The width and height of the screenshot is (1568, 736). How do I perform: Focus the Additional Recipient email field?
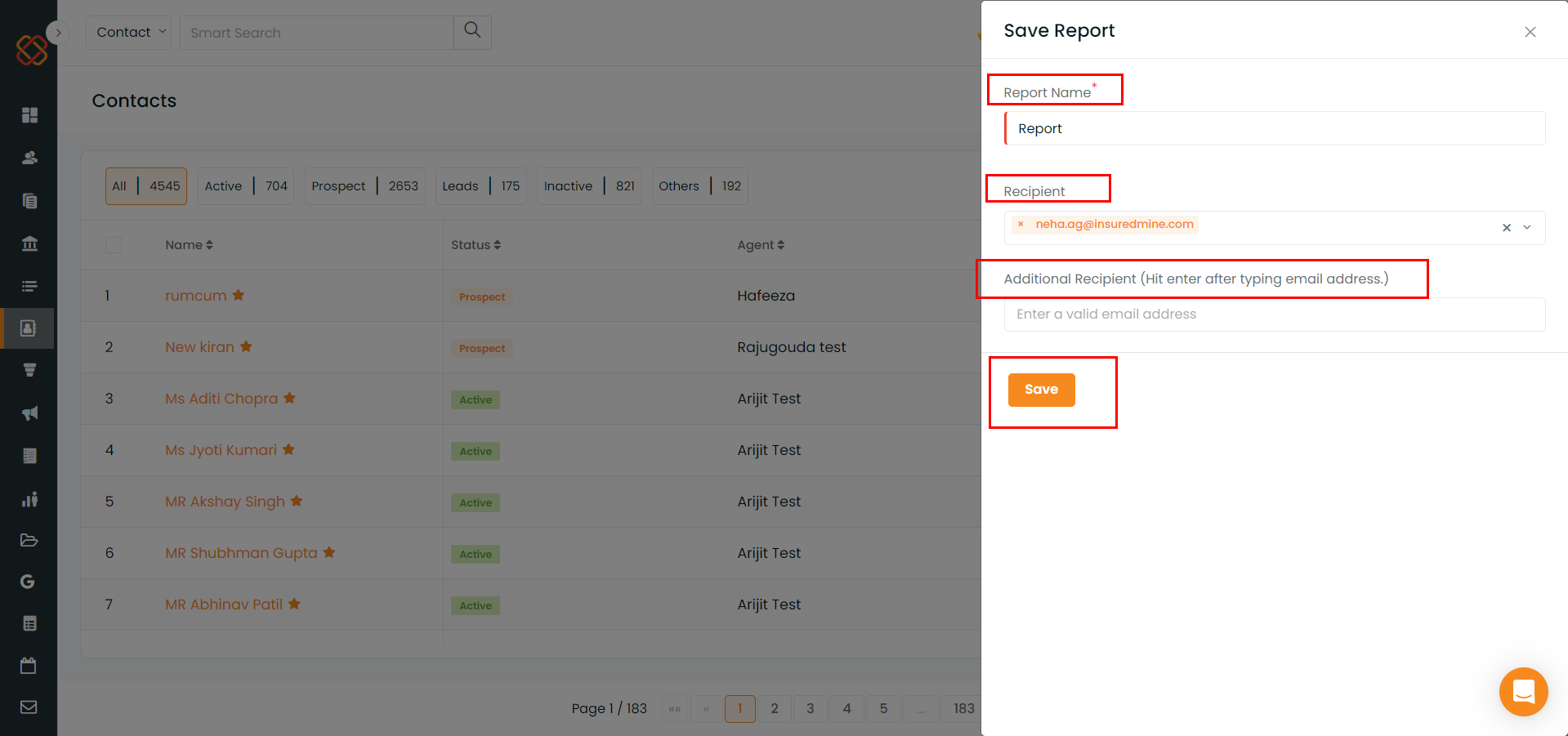[1275, 314]
